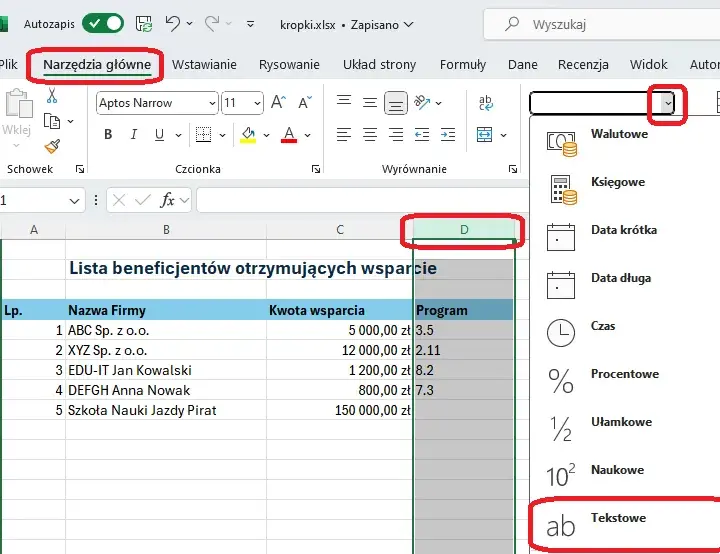This screenshot has height=554, width=720.
Task: Align text to middle vertically
Action: (x=370, y=102)
